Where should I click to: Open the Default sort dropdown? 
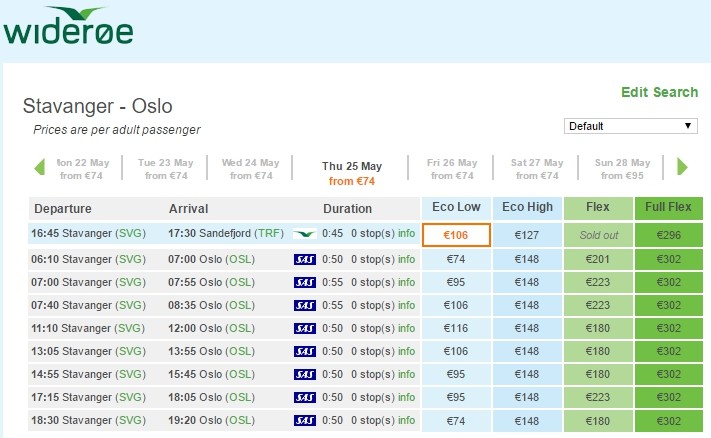coord(630,126)
